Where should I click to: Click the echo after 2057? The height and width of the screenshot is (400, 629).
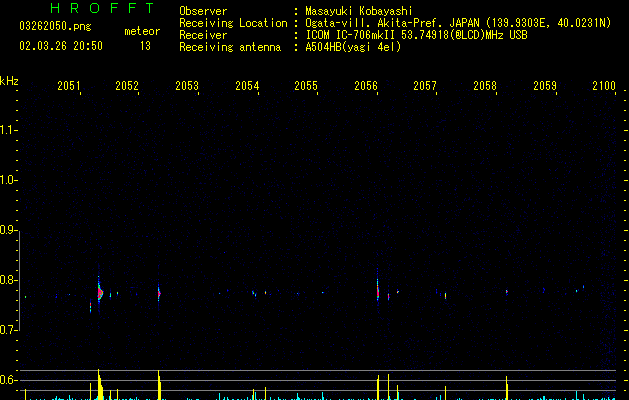(x=445, y=296)
